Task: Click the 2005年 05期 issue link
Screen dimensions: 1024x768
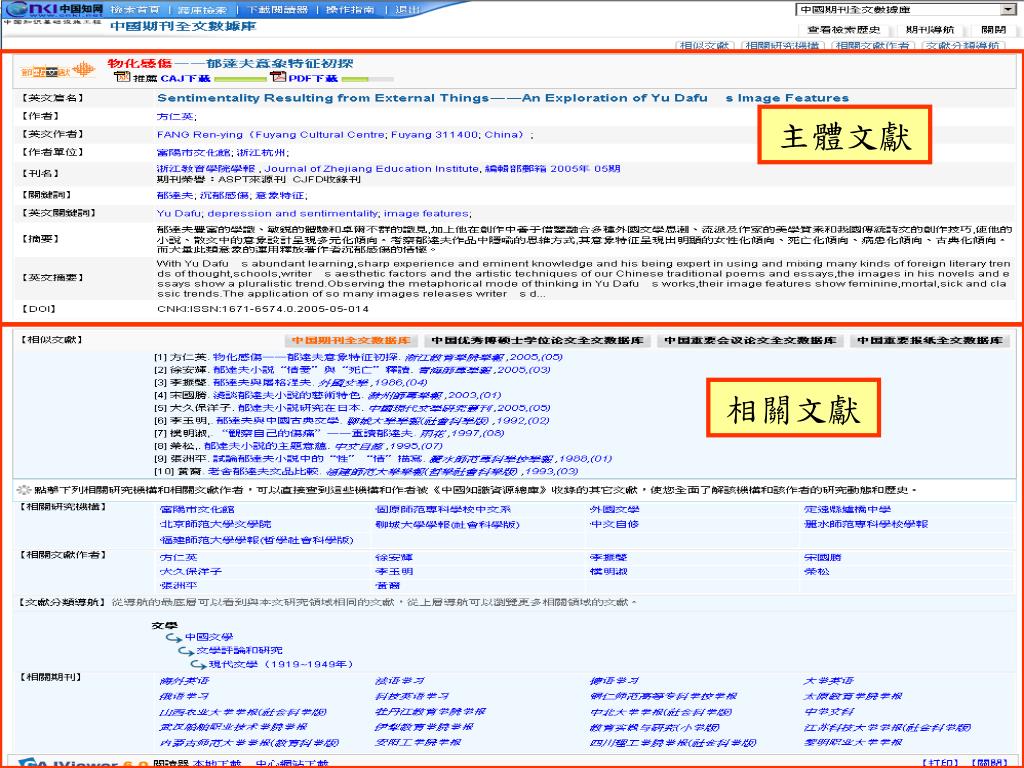Action: pos(585,168)
